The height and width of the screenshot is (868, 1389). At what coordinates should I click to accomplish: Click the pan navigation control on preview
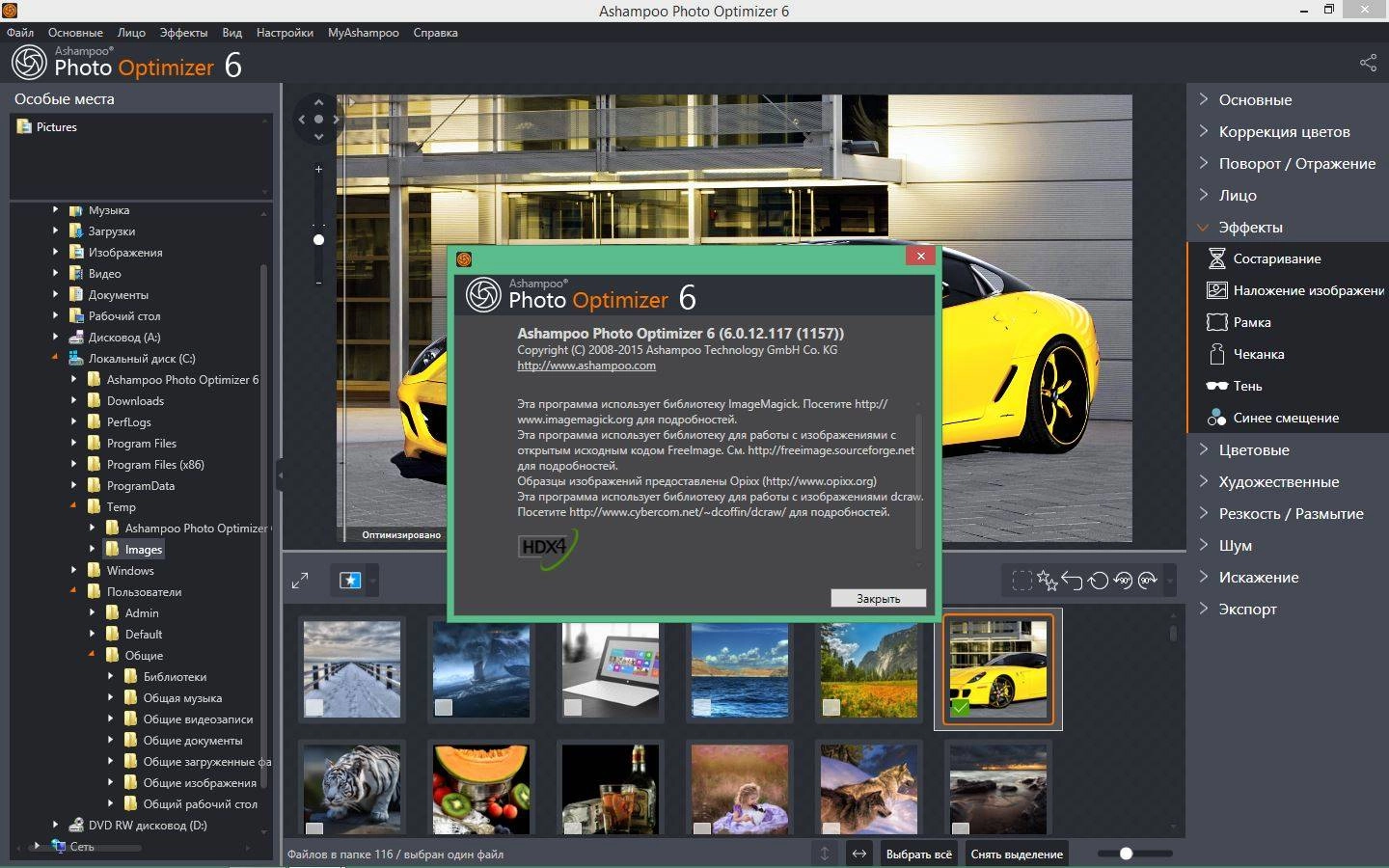coord(318,120)
